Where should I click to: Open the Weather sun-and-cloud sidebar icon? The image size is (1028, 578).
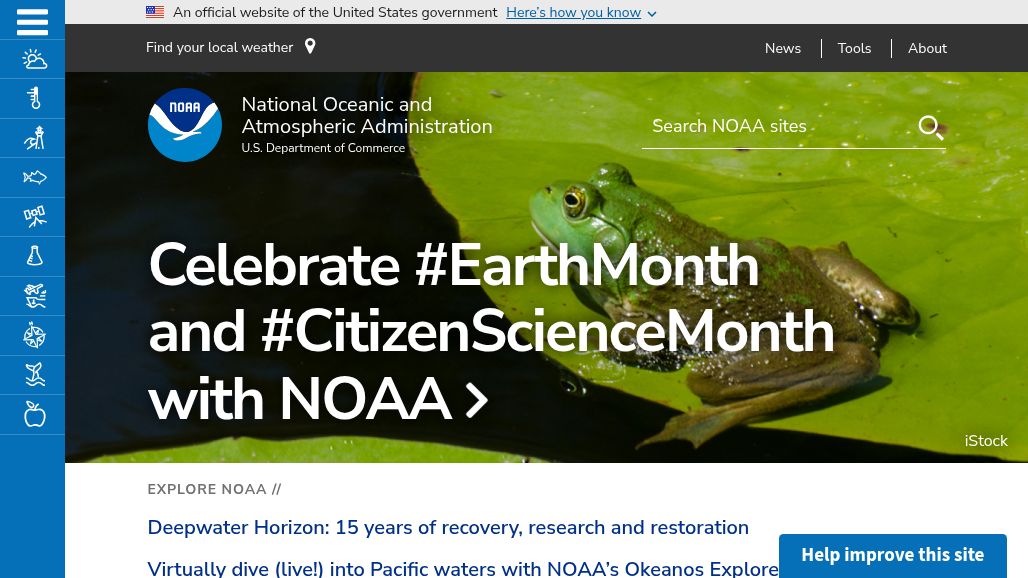coord(34,60)
